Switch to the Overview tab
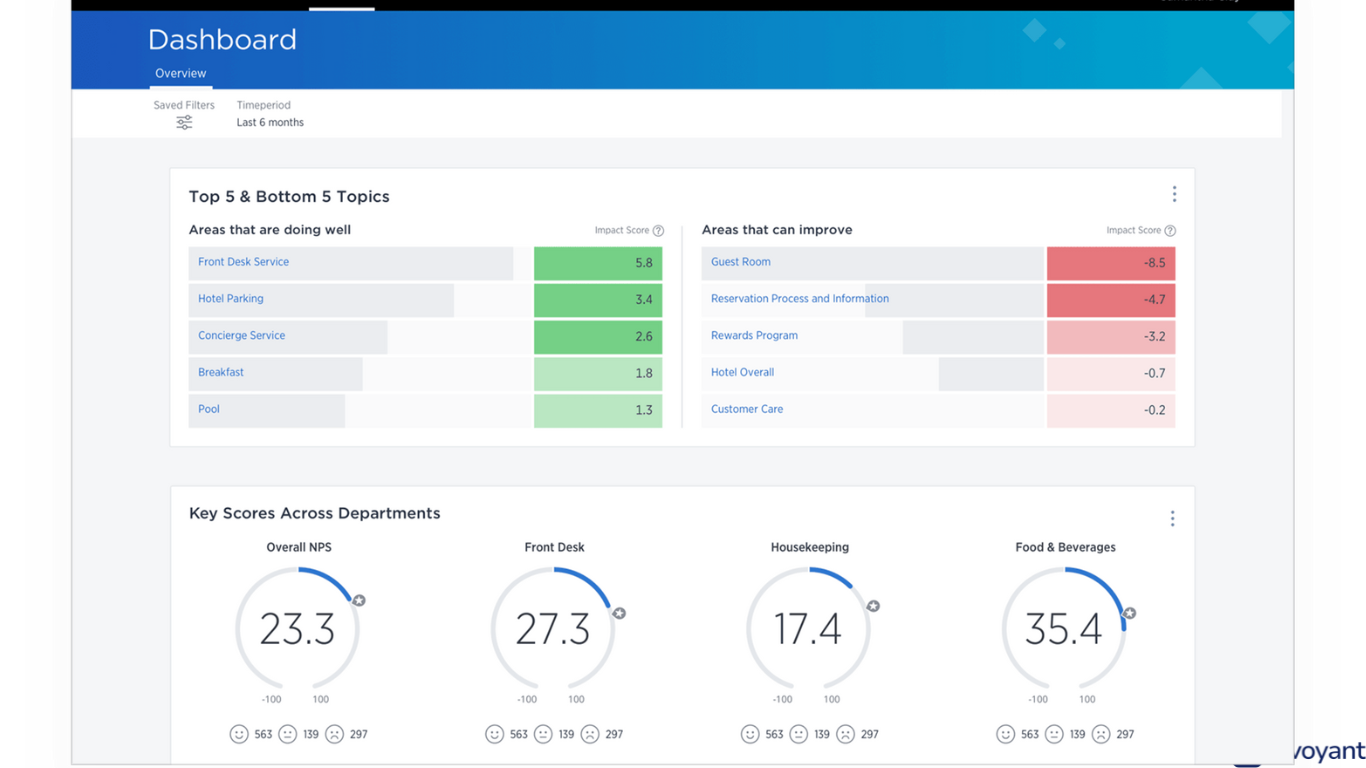This screenshot has width=1366, height=768. [180, 73]
